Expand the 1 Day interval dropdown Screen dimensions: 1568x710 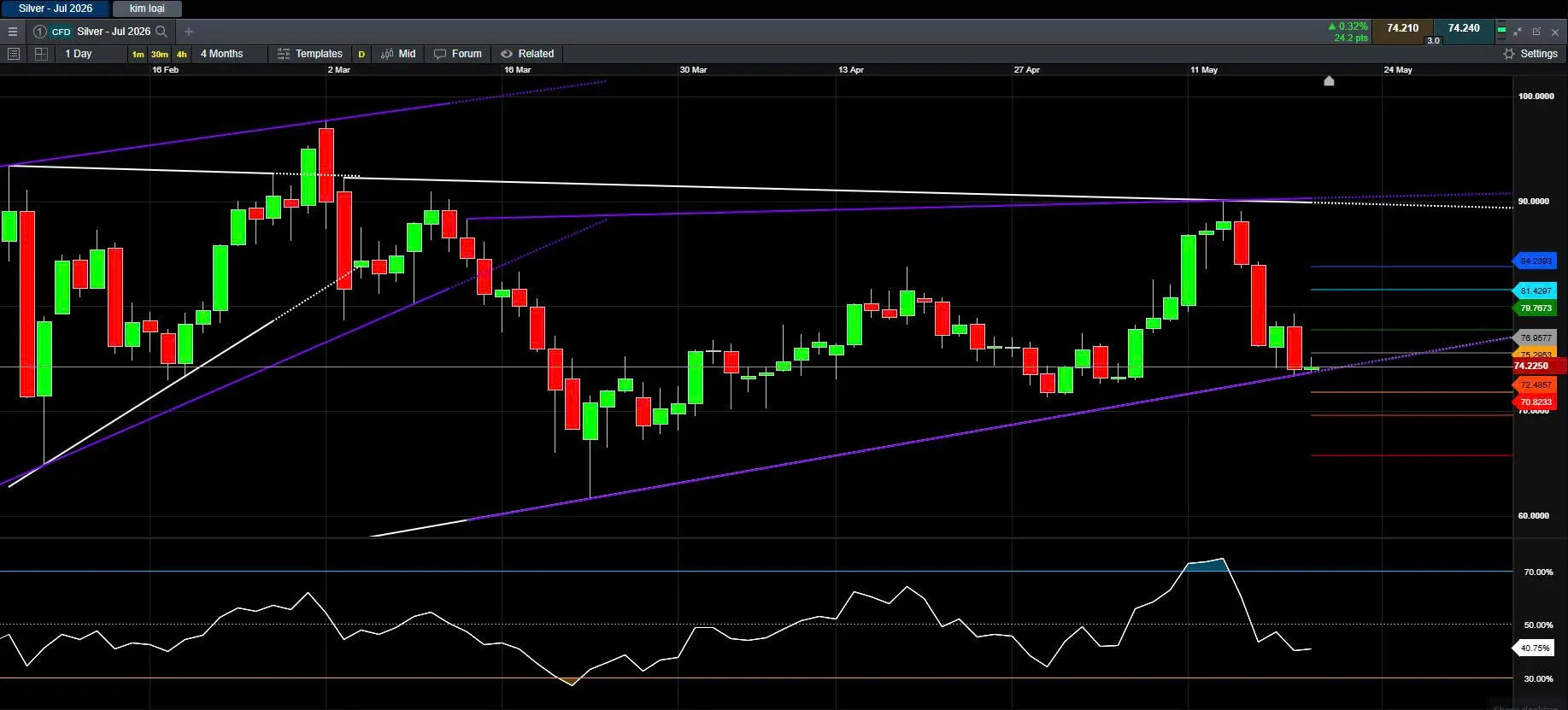[x=79, y=54]
